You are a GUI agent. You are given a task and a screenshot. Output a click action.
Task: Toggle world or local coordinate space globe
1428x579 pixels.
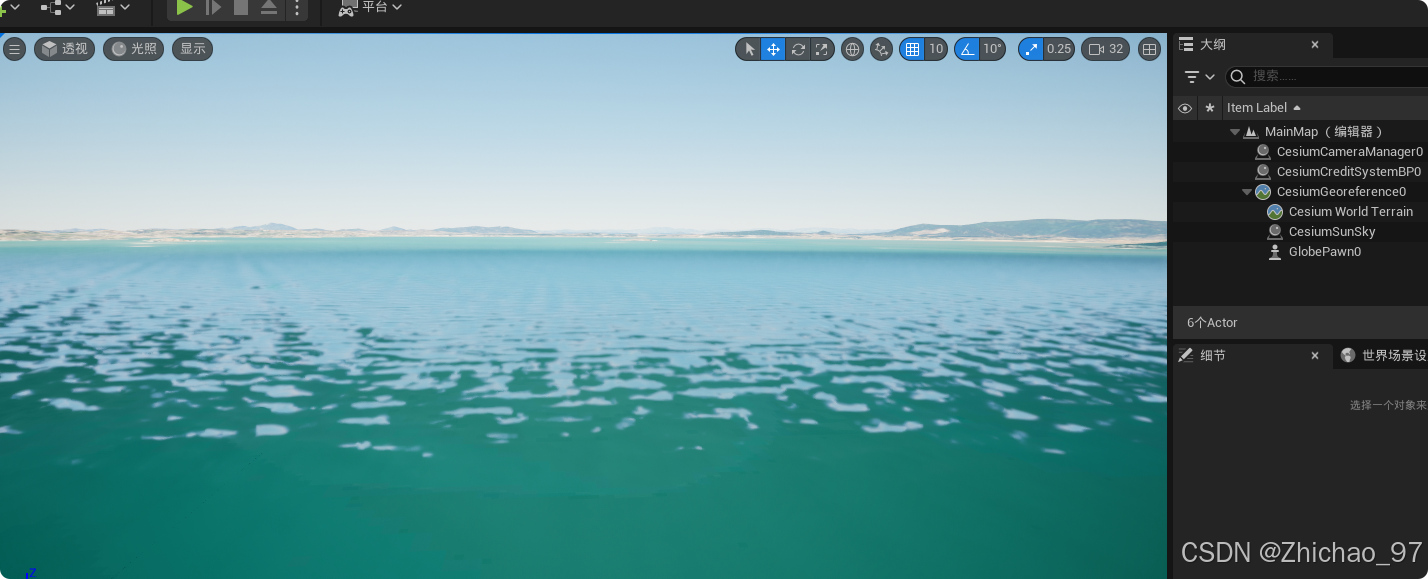[x=852, y=49]
